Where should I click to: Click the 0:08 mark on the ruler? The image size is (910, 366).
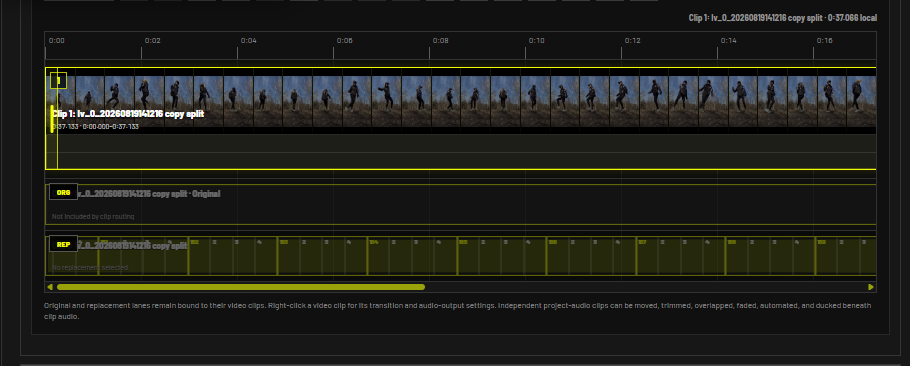[440, 41]
